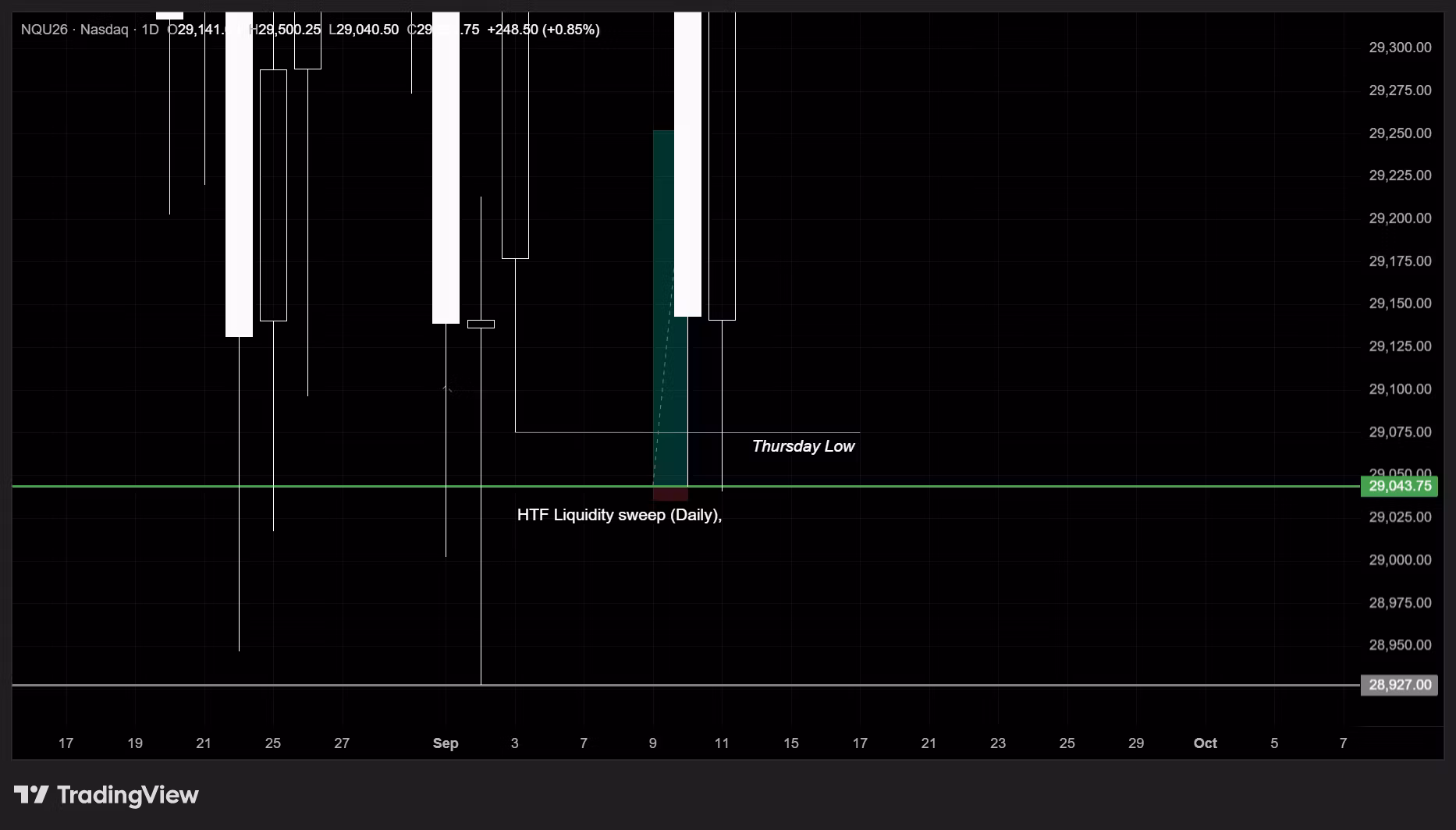The image size is (1456, 830).
Task: Click the gray 28,927.00 price label
Action: point(1400,685)
